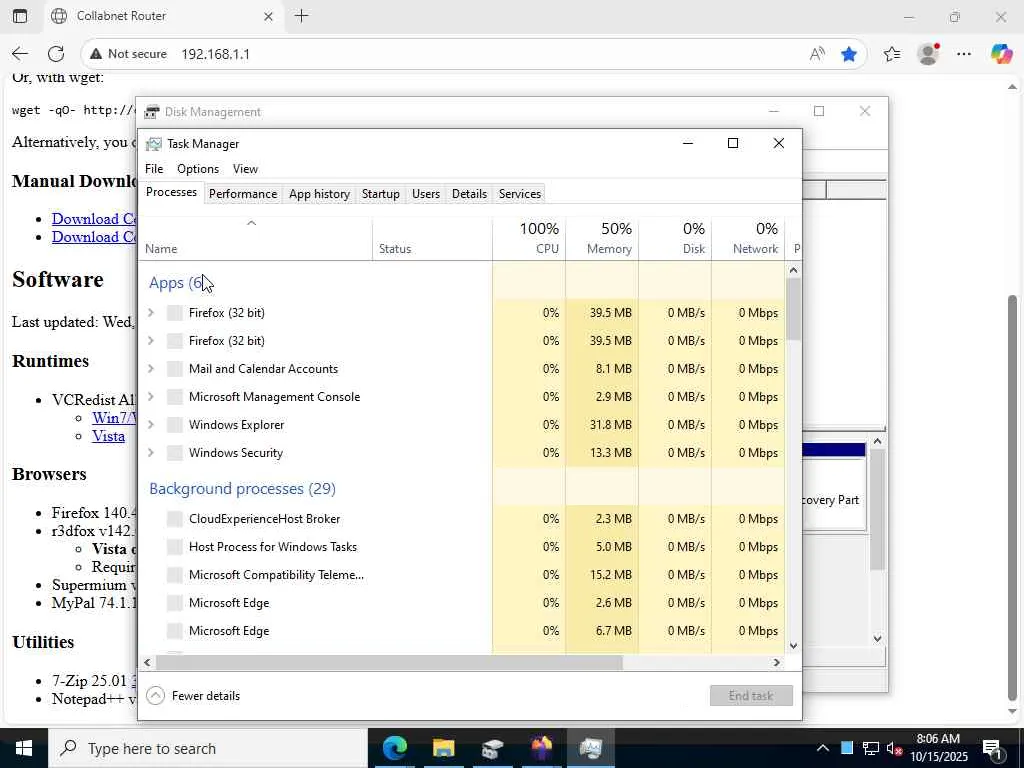
Task: Collapse view with Fewer details chevron
Action: point(155,696)
